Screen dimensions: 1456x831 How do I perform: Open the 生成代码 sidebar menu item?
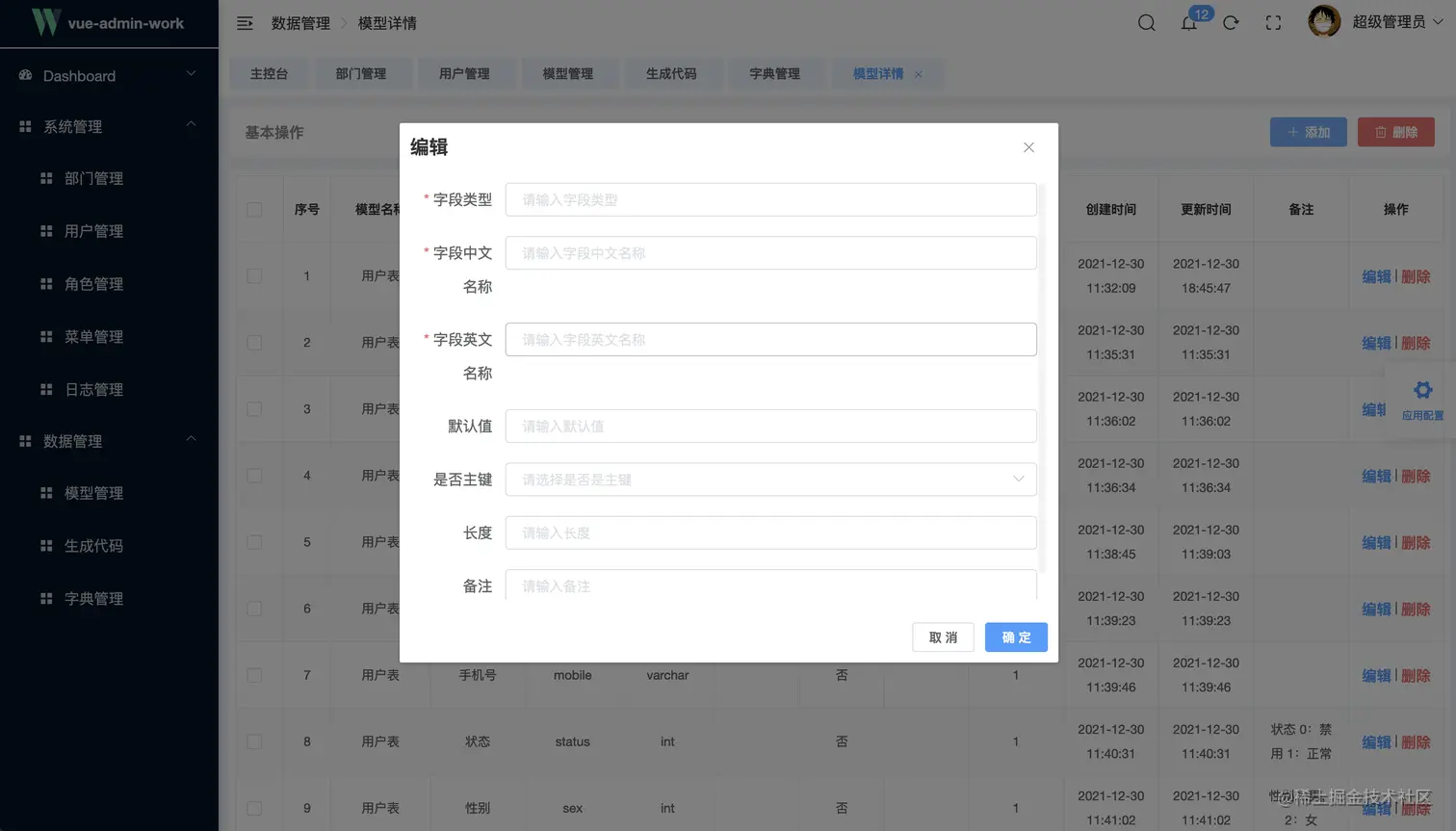(x=94, y=545)
